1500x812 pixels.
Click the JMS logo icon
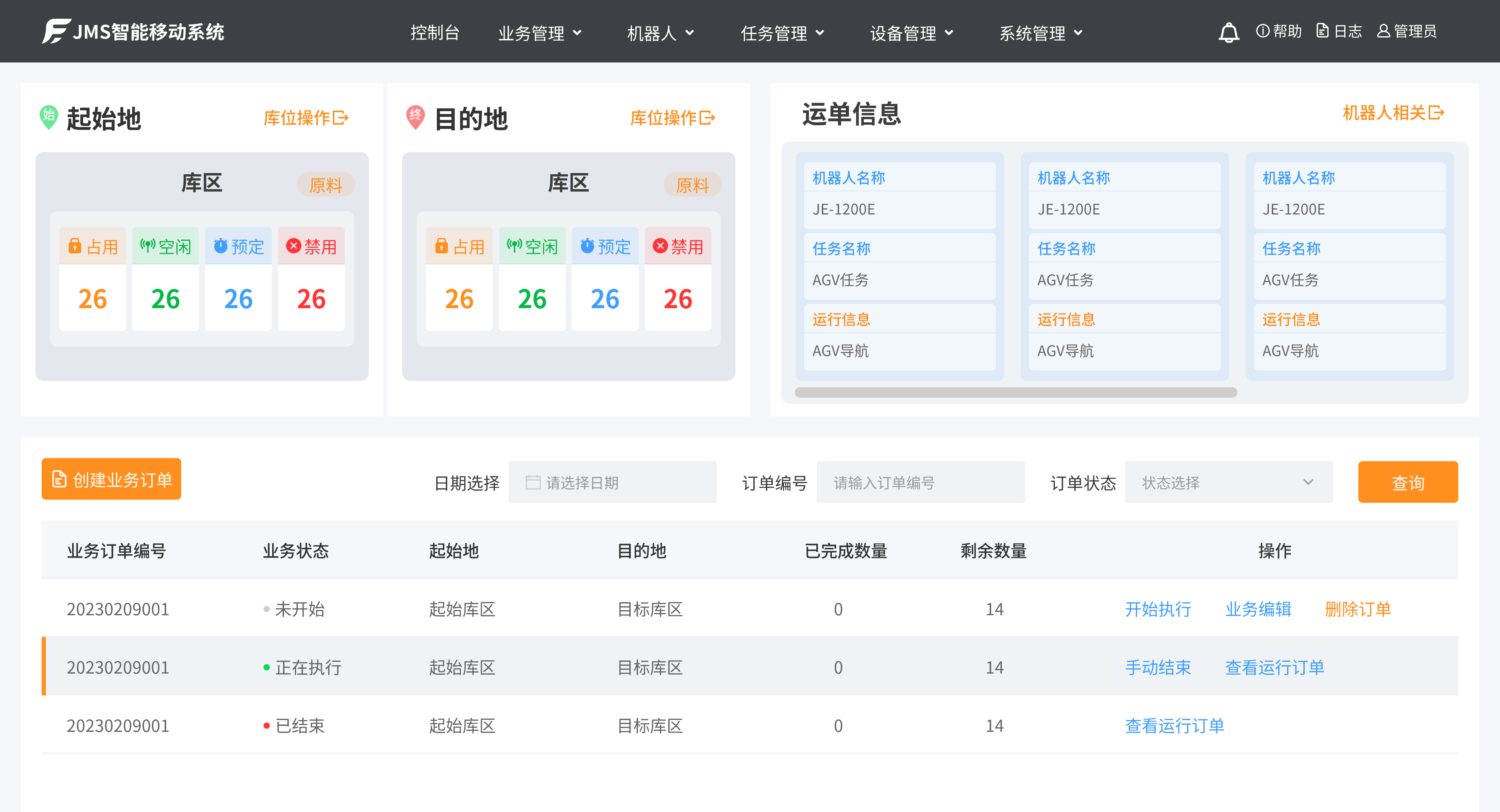(56, 31)
